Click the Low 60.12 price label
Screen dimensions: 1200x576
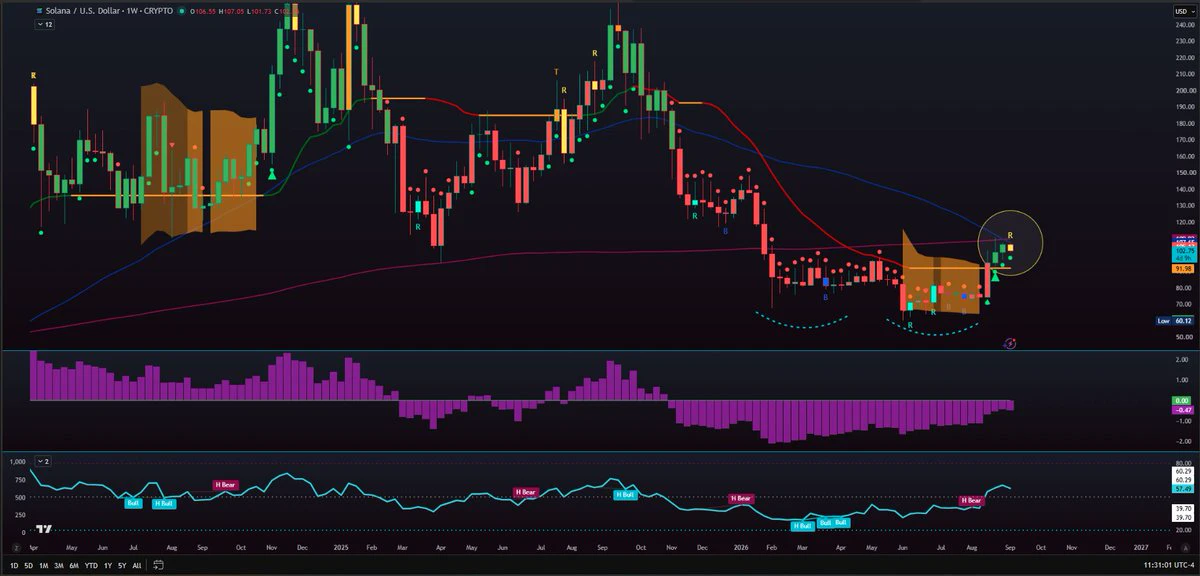pyautogui.click(x=1176, y=320)
